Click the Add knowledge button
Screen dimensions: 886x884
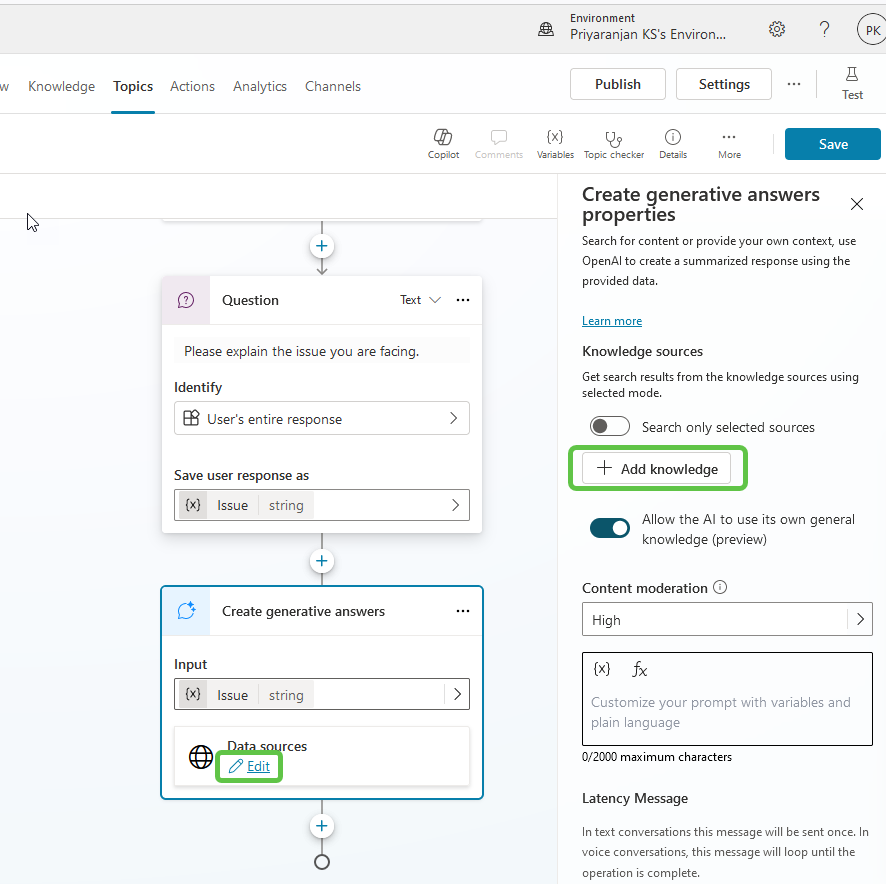(x=657, y=468)
